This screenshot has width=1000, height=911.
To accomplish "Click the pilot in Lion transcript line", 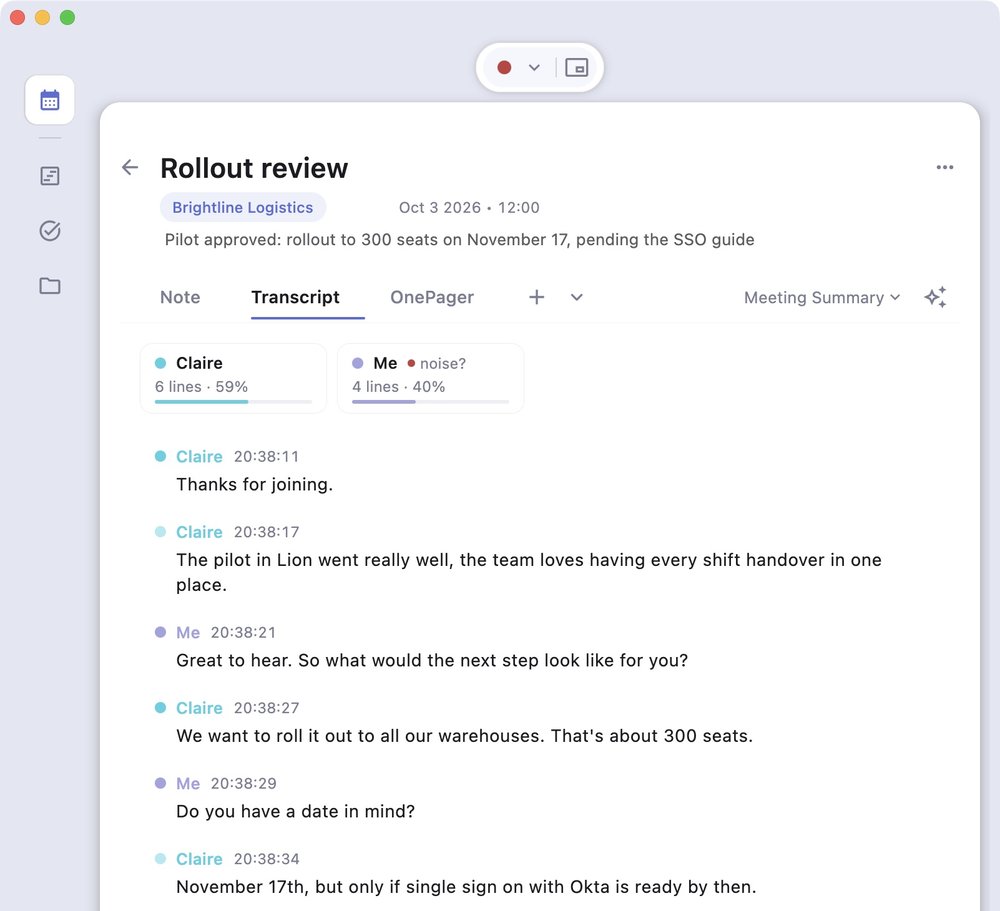I will [x=529, y=572].
